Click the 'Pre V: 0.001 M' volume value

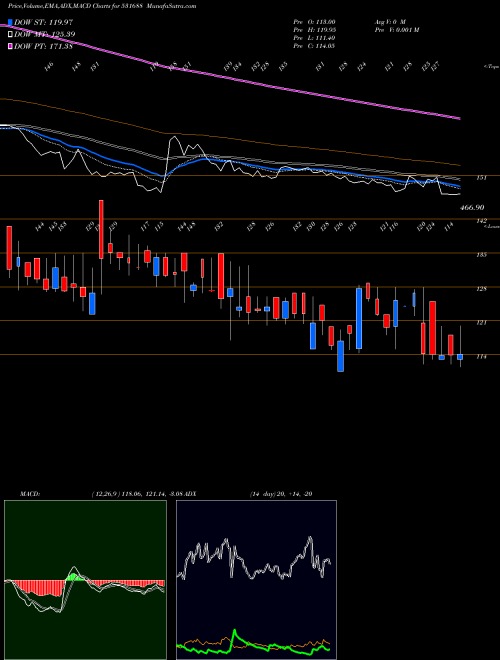pyautogui.click(x=396, y=30)
